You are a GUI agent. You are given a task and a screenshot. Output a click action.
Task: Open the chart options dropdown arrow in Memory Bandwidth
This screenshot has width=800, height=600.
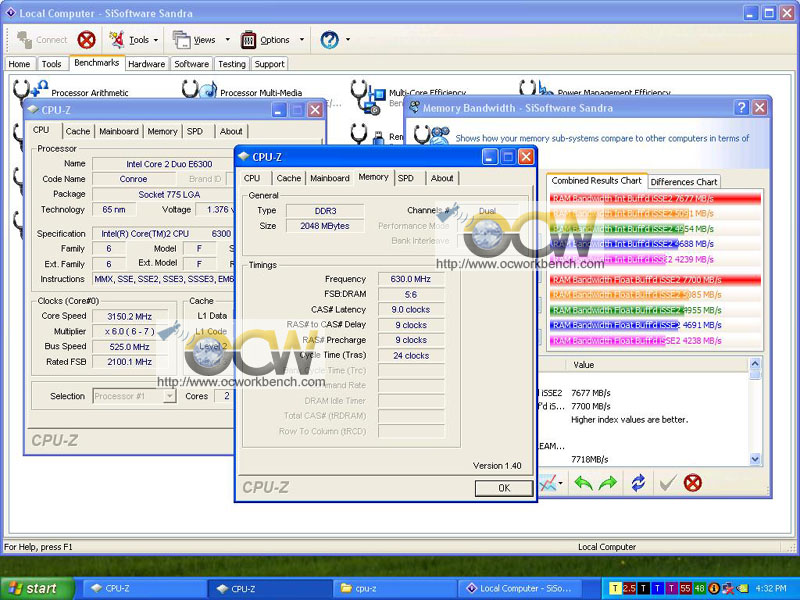560,483
